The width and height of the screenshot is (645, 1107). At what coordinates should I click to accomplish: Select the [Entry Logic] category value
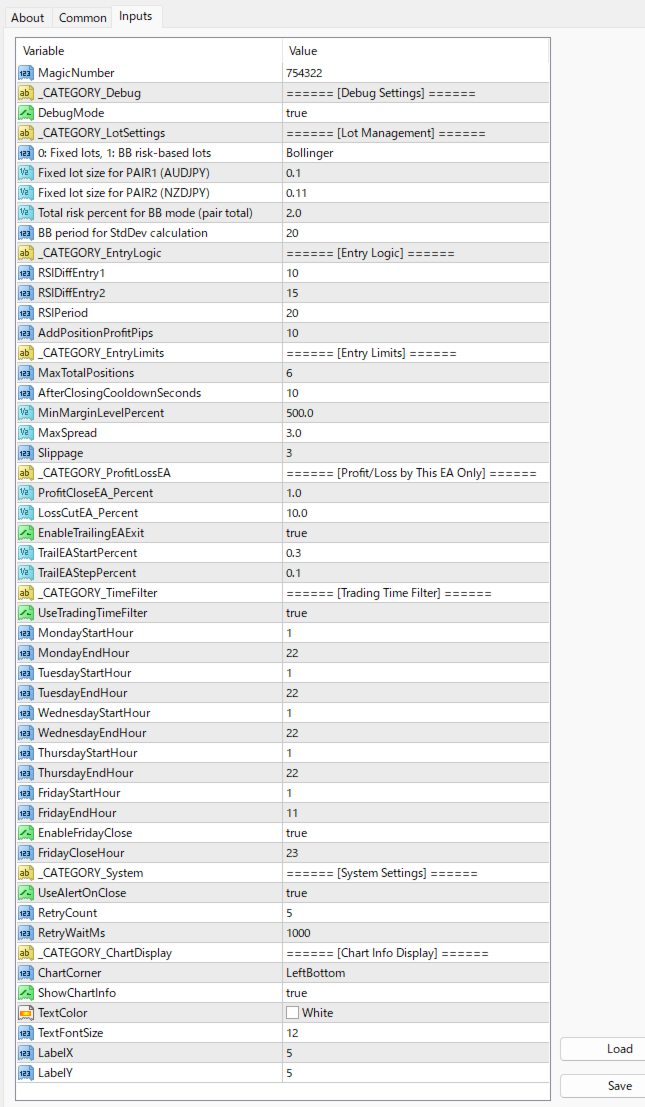click(x=370, y=253)
